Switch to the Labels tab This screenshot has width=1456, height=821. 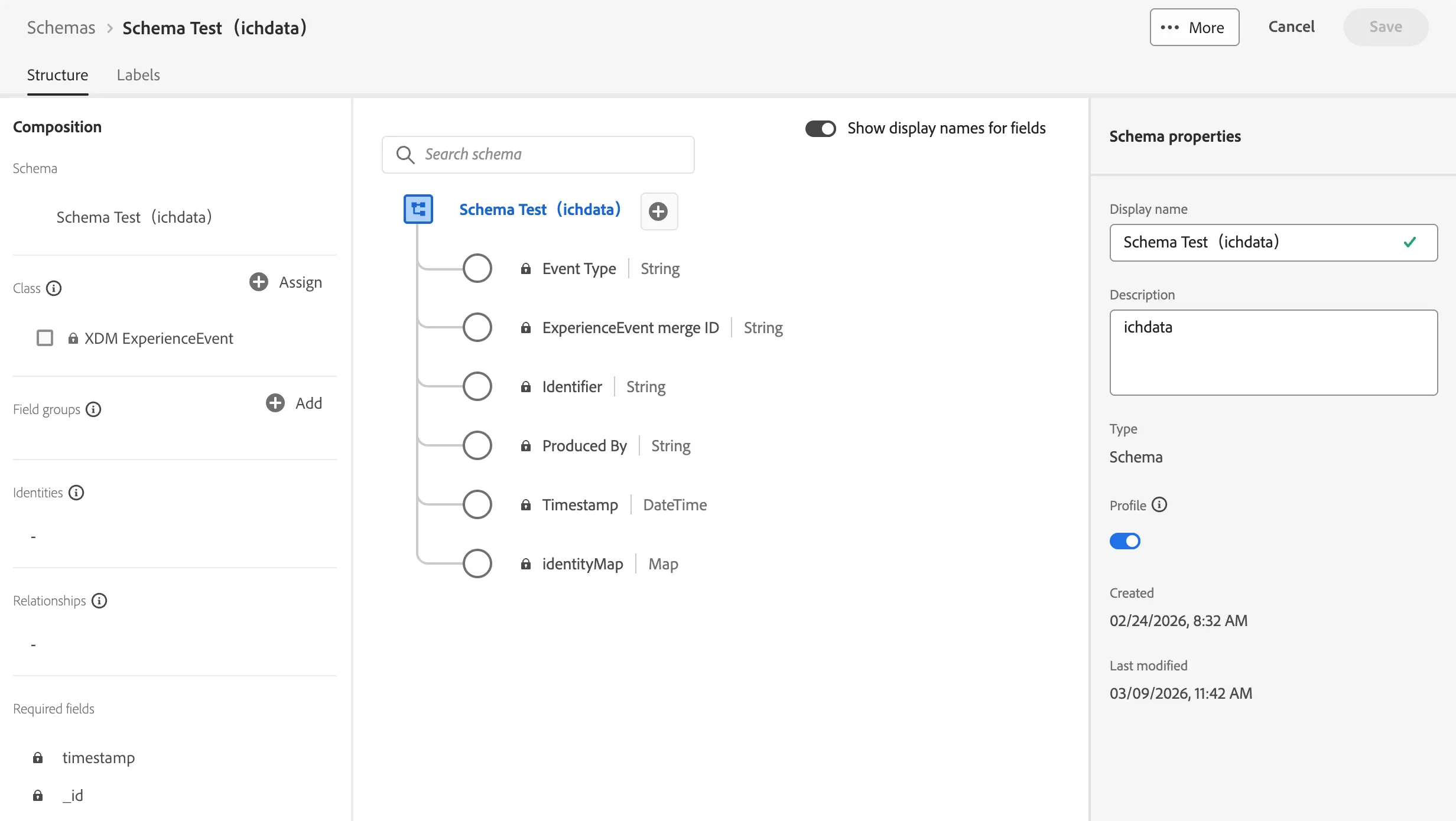(138, 75)
